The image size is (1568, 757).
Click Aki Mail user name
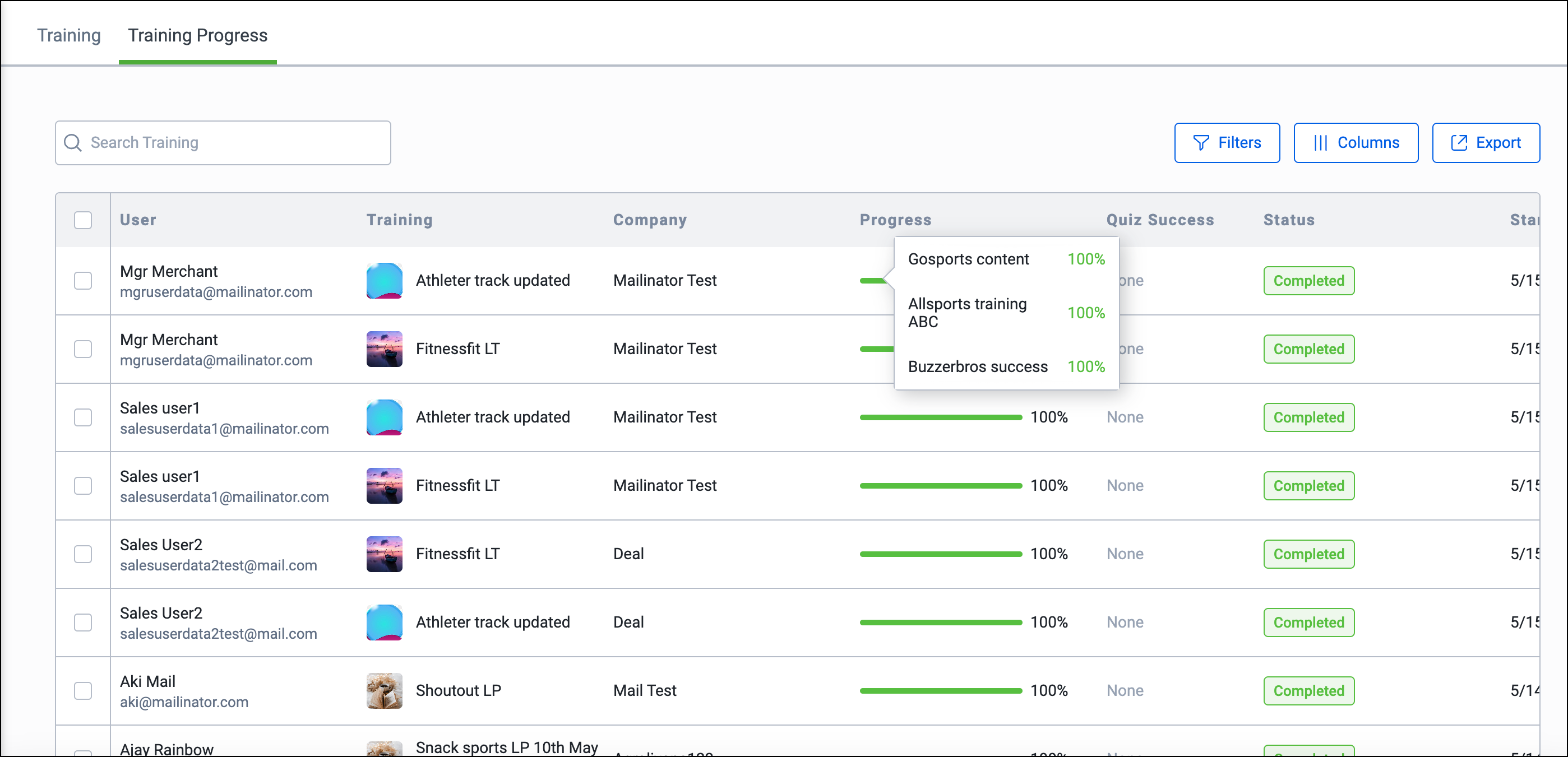[147, 681]
